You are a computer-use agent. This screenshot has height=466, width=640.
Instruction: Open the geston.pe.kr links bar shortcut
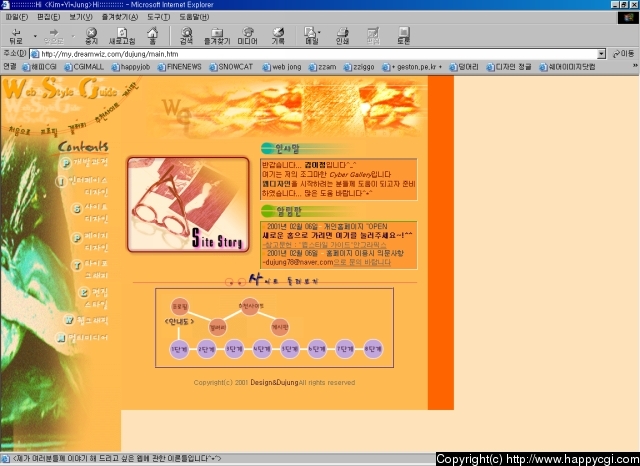pos(412,67)
